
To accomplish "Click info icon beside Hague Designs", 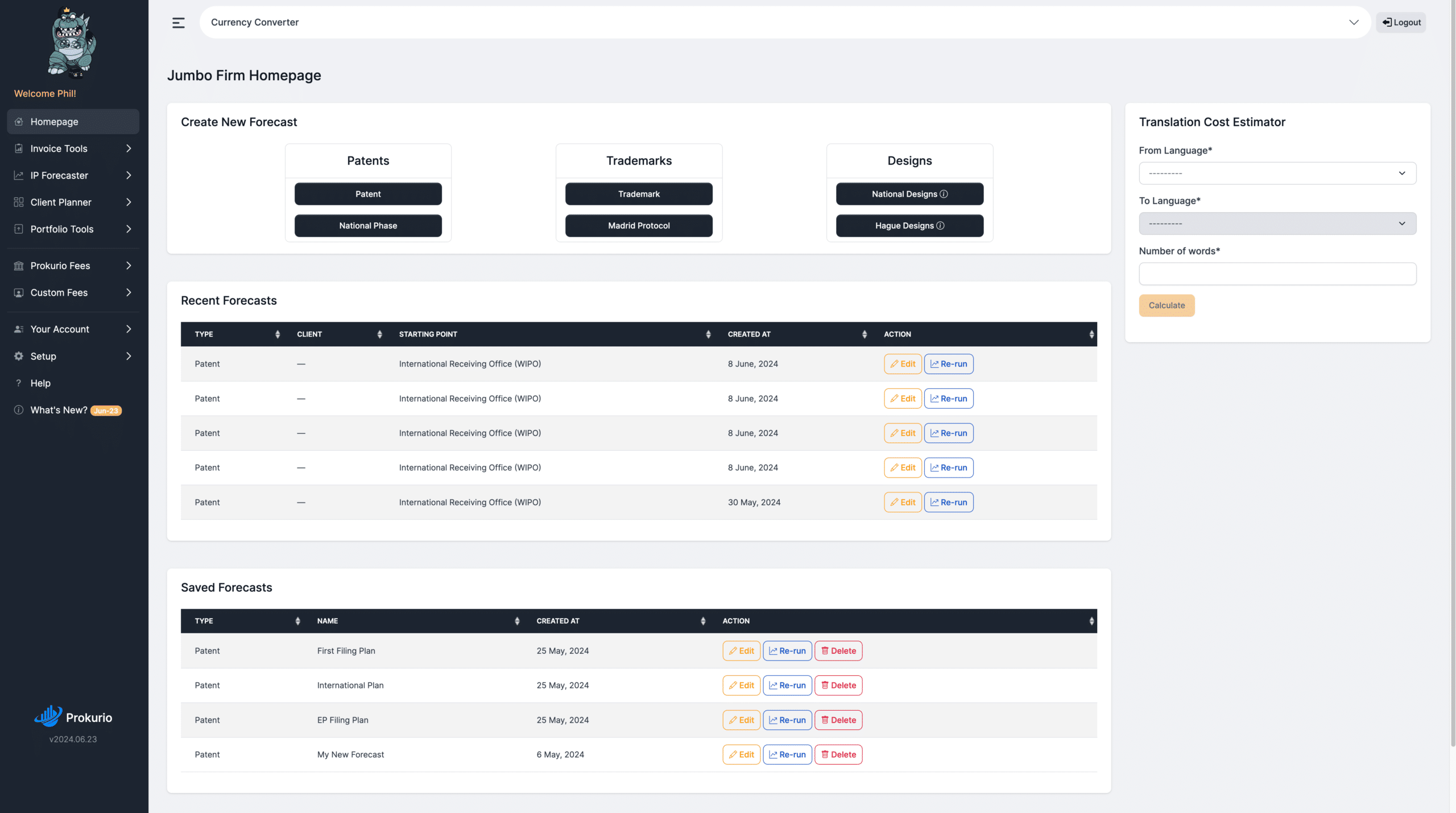I will (940, 226).
